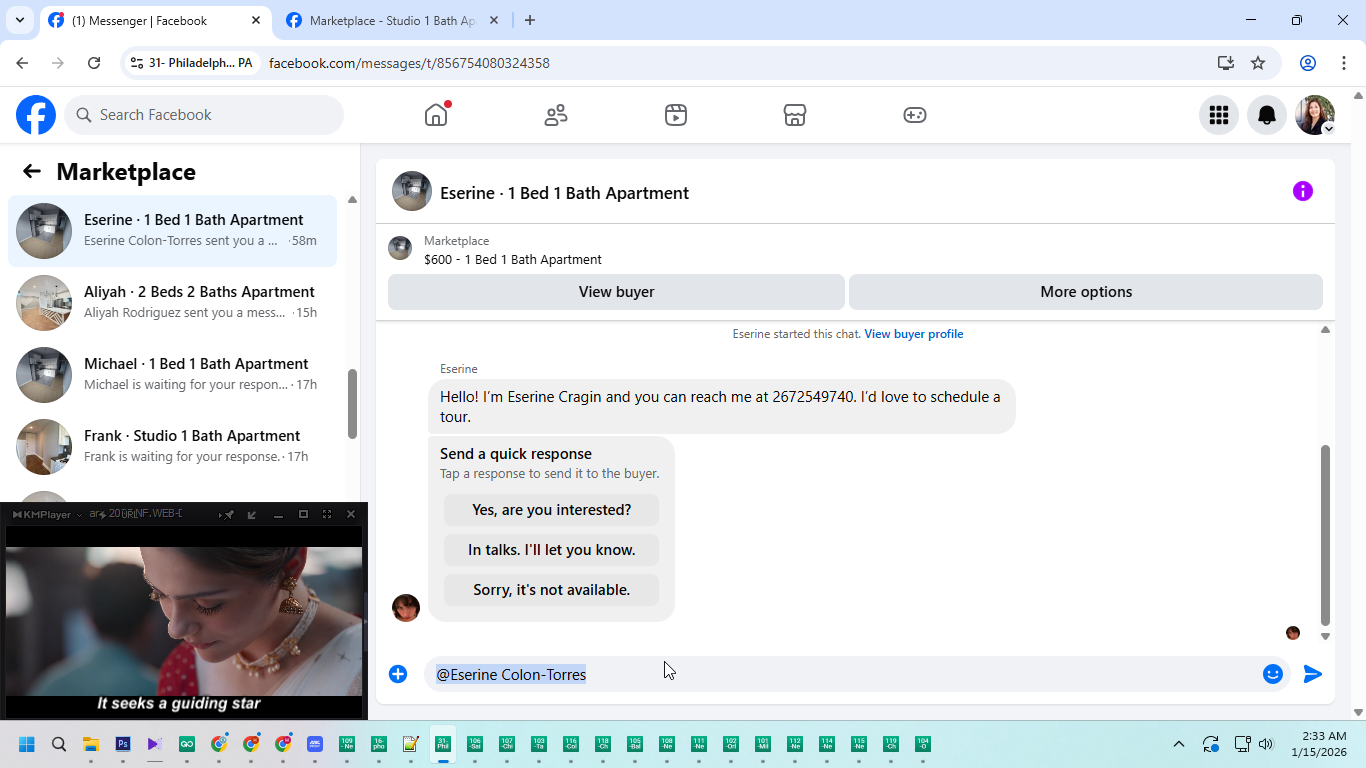Click the Facebook logo
The image size is (1366, 768).
coord(36,115)
